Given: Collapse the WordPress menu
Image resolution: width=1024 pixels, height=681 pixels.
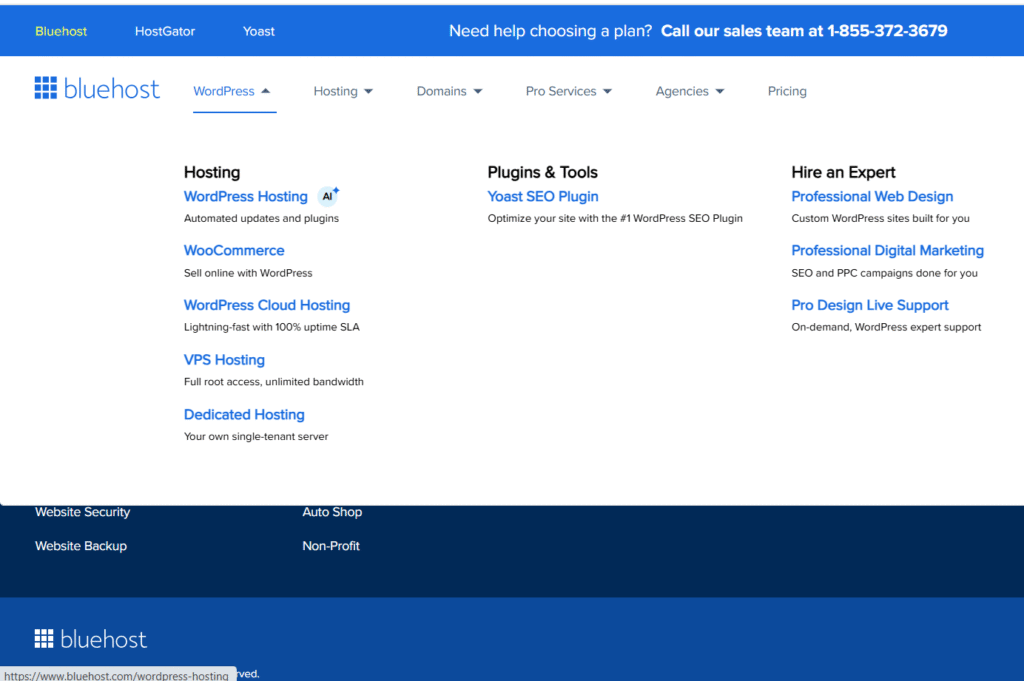Looking at the screenshot, I should (232, 91).
